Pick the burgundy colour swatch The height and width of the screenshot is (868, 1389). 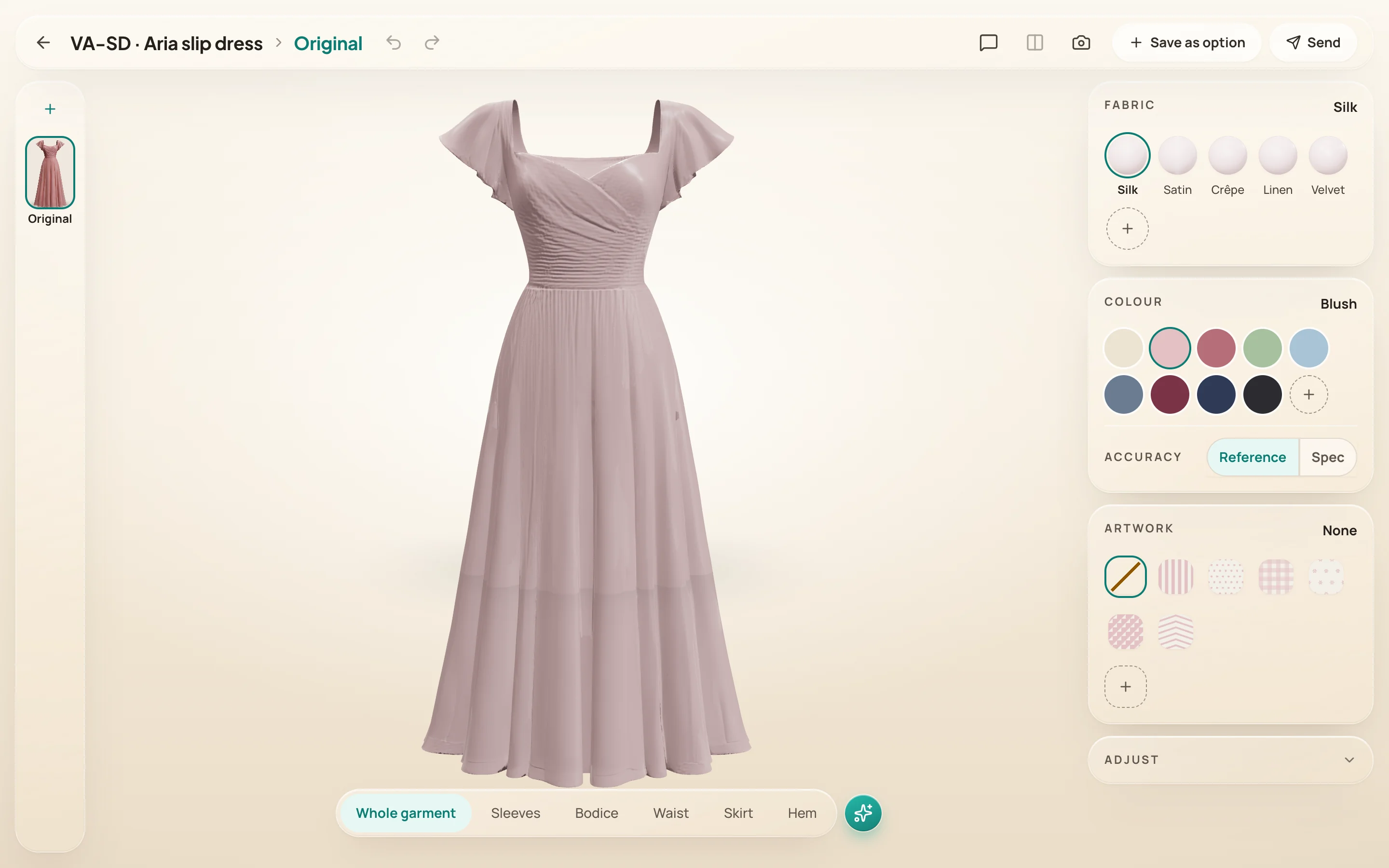[x=1170, y=394]
